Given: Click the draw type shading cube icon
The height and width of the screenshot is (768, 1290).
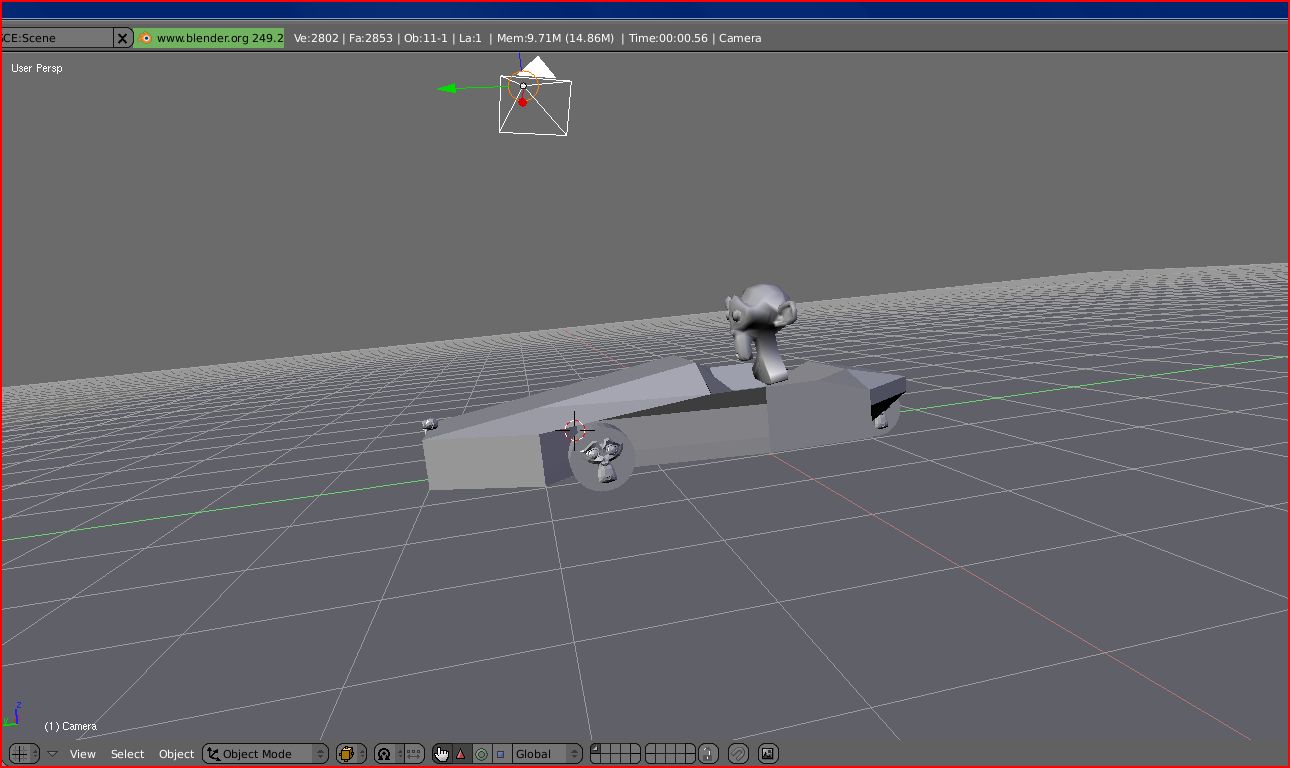Looking at the screenshot, I should coord(347,754).
